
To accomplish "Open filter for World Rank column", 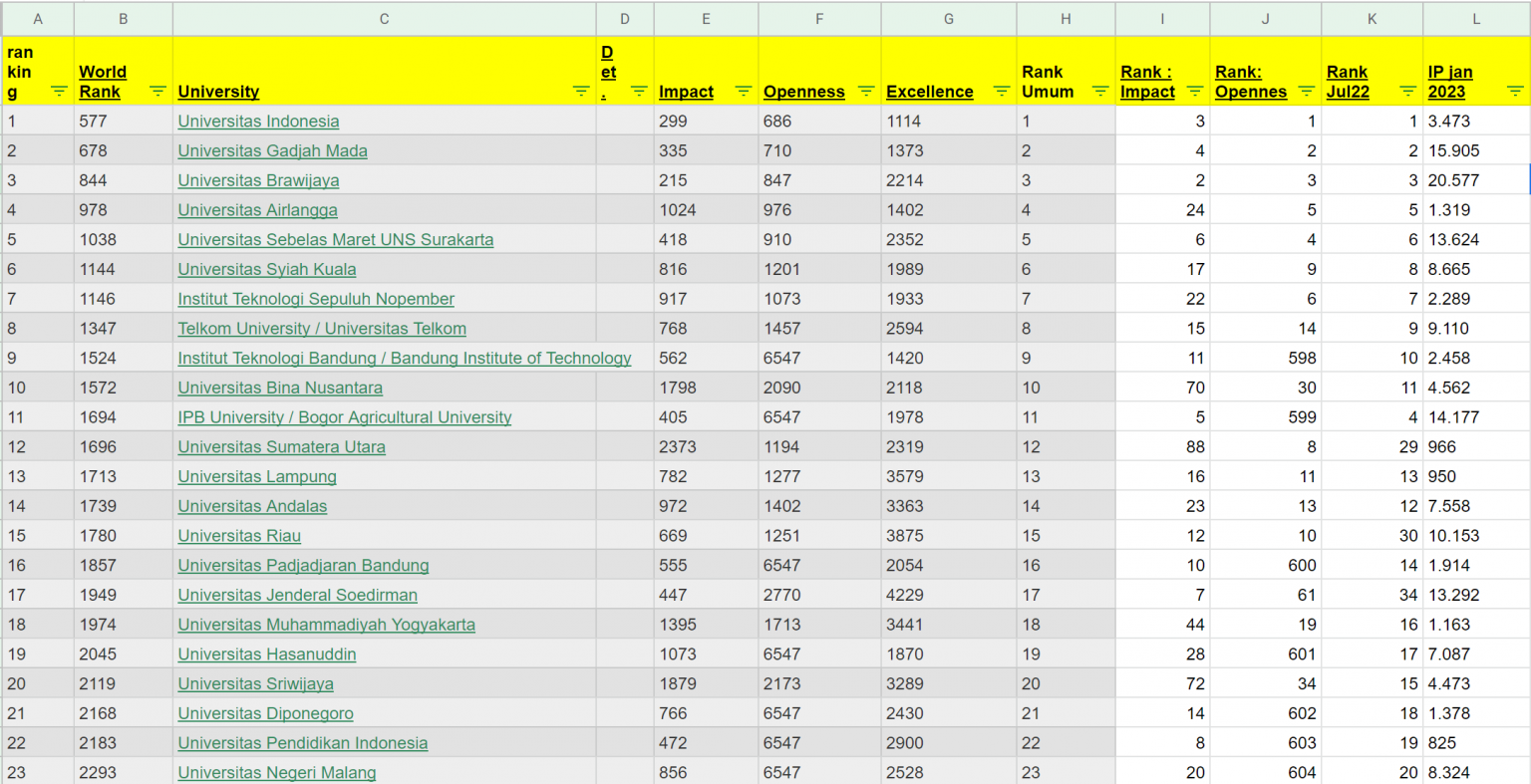I will point(157,92).
